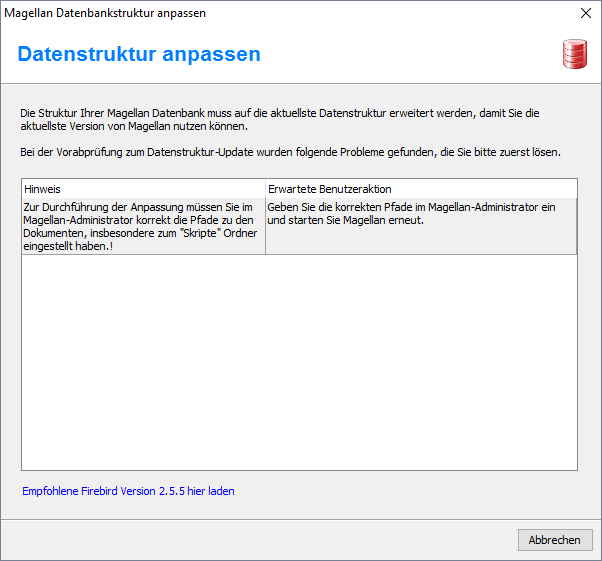The width and height of the screenshot is (602, 561).
Task: Click the blue heading Datenstruktur anpassen
Action: tap(139, 54)
